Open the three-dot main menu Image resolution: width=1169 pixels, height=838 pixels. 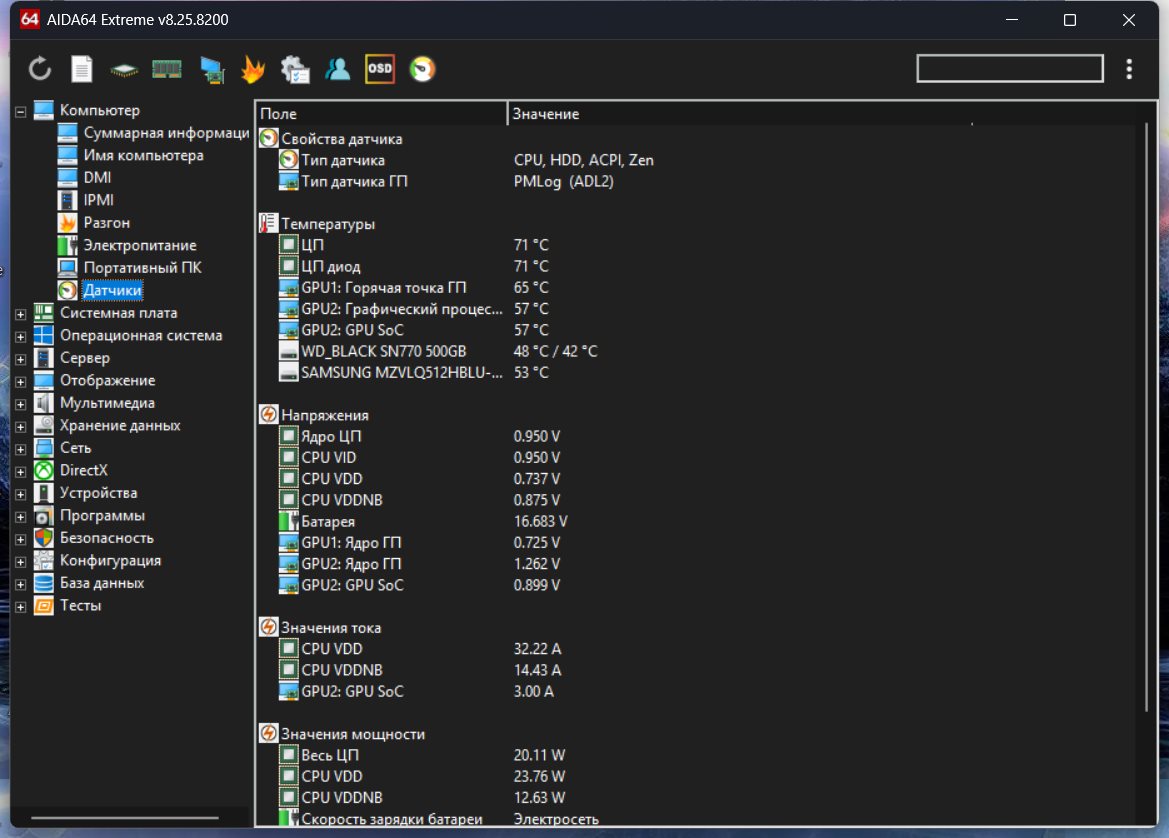click(1129, 69)
